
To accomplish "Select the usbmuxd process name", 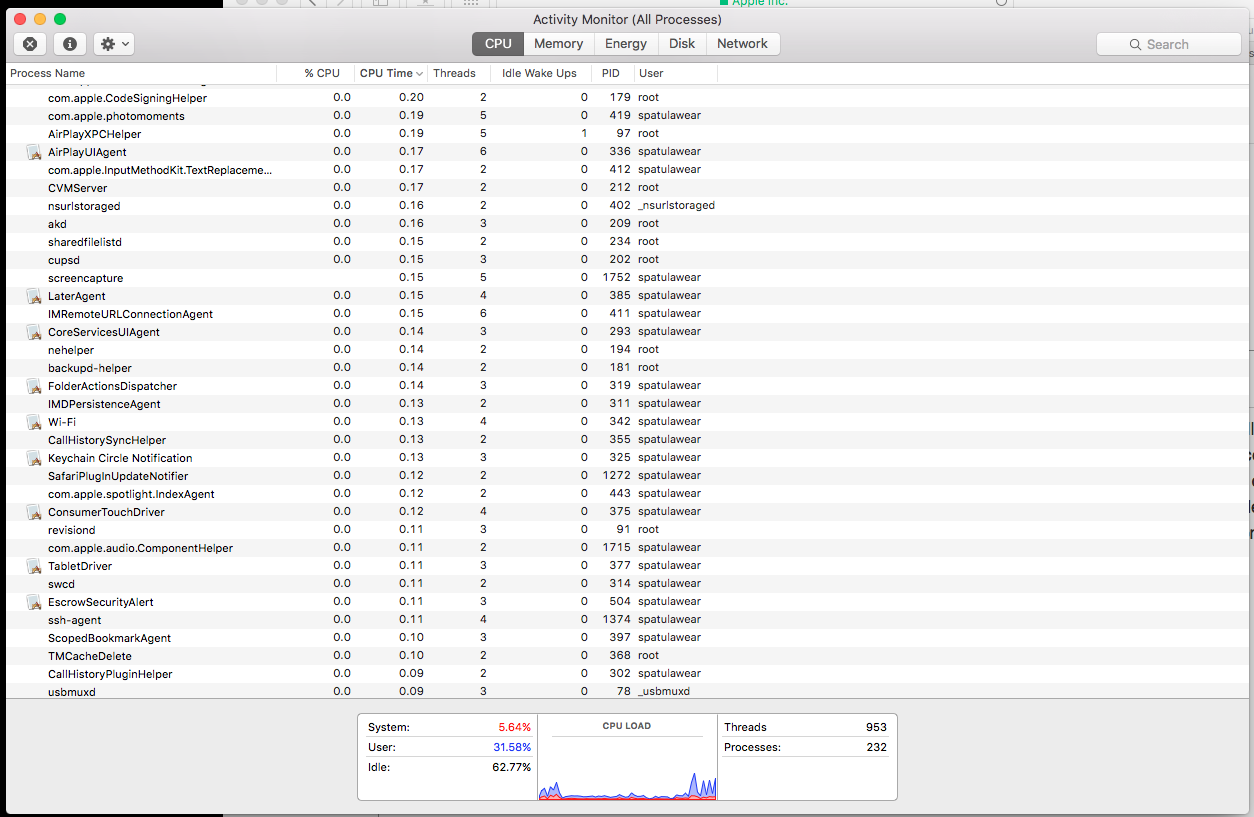I will click(72, 692).
